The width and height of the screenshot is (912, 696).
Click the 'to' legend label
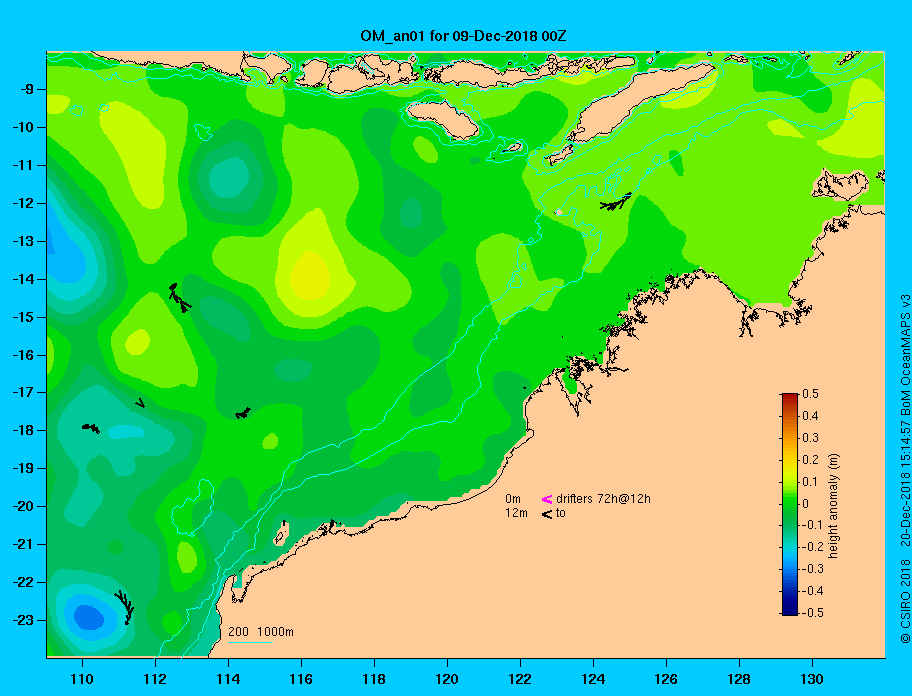(x=561, y=513)
